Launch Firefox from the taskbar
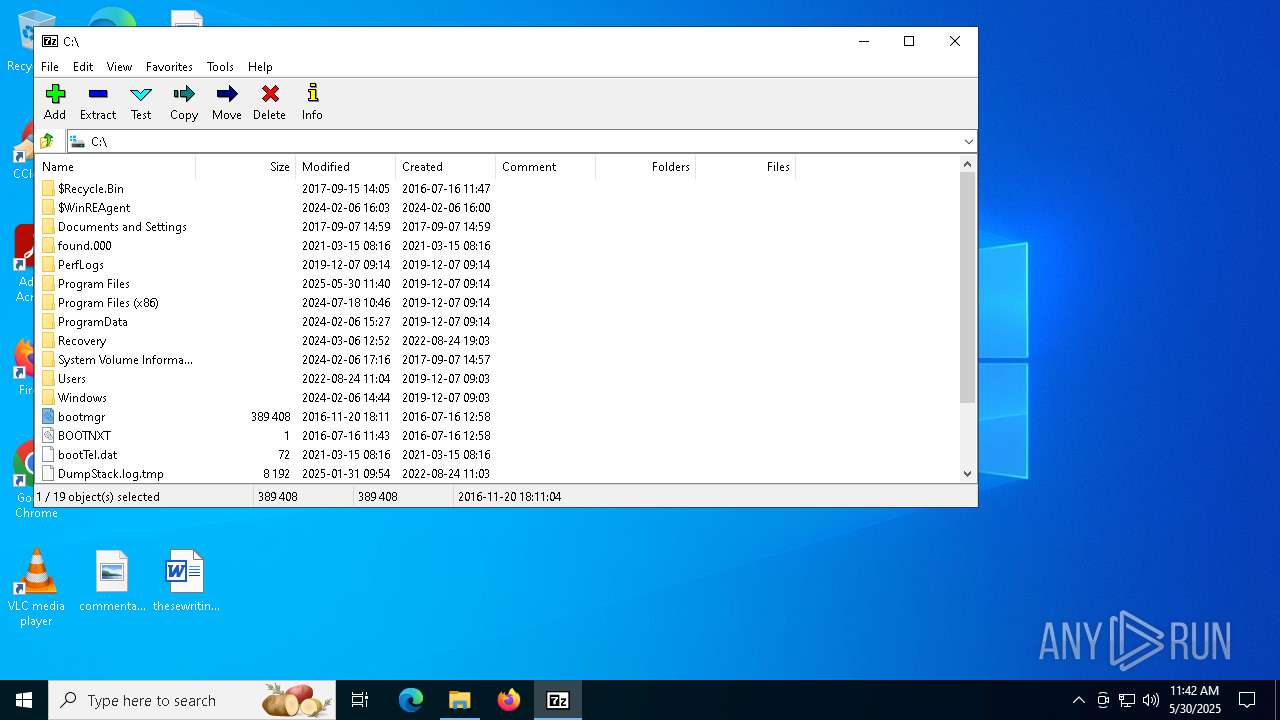 (x=509, y=700)
